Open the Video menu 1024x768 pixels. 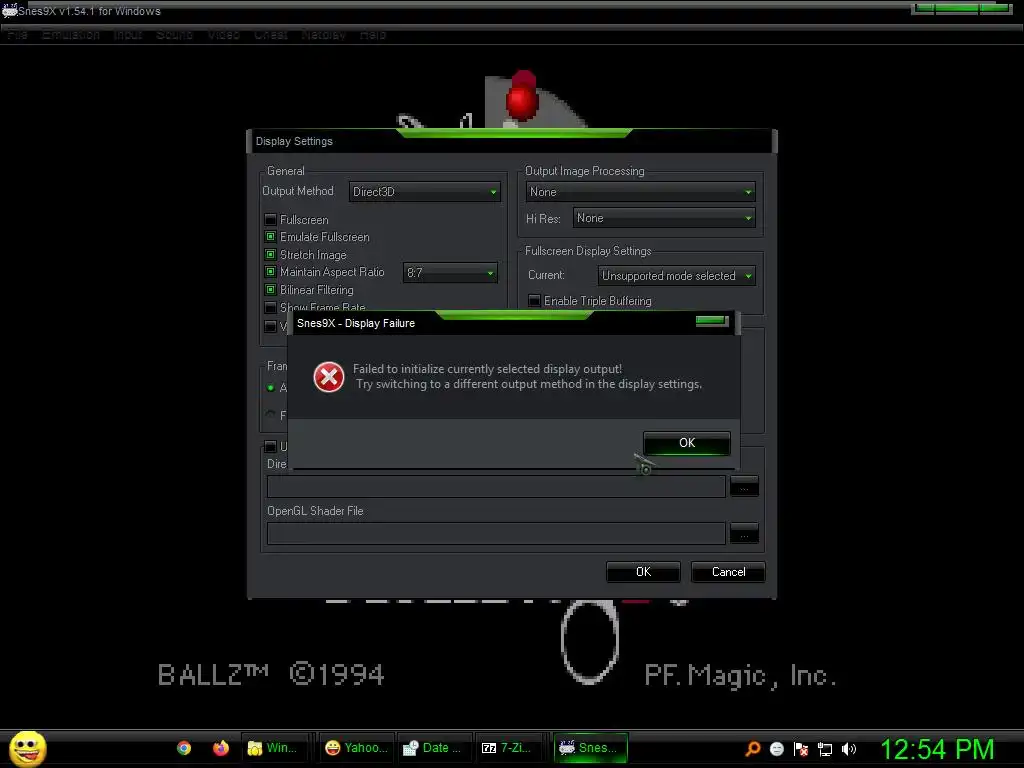tap(223, 34)
